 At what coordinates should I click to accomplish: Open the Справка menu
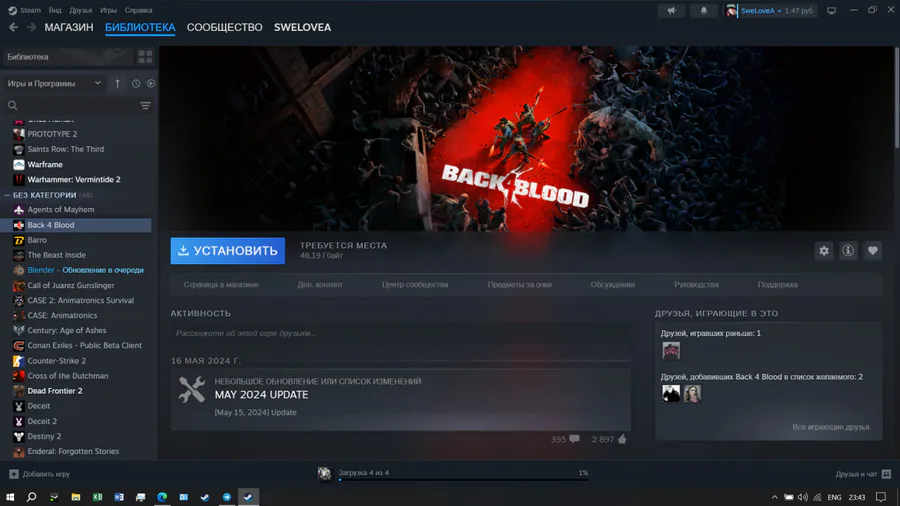click(x=138, y=10)
